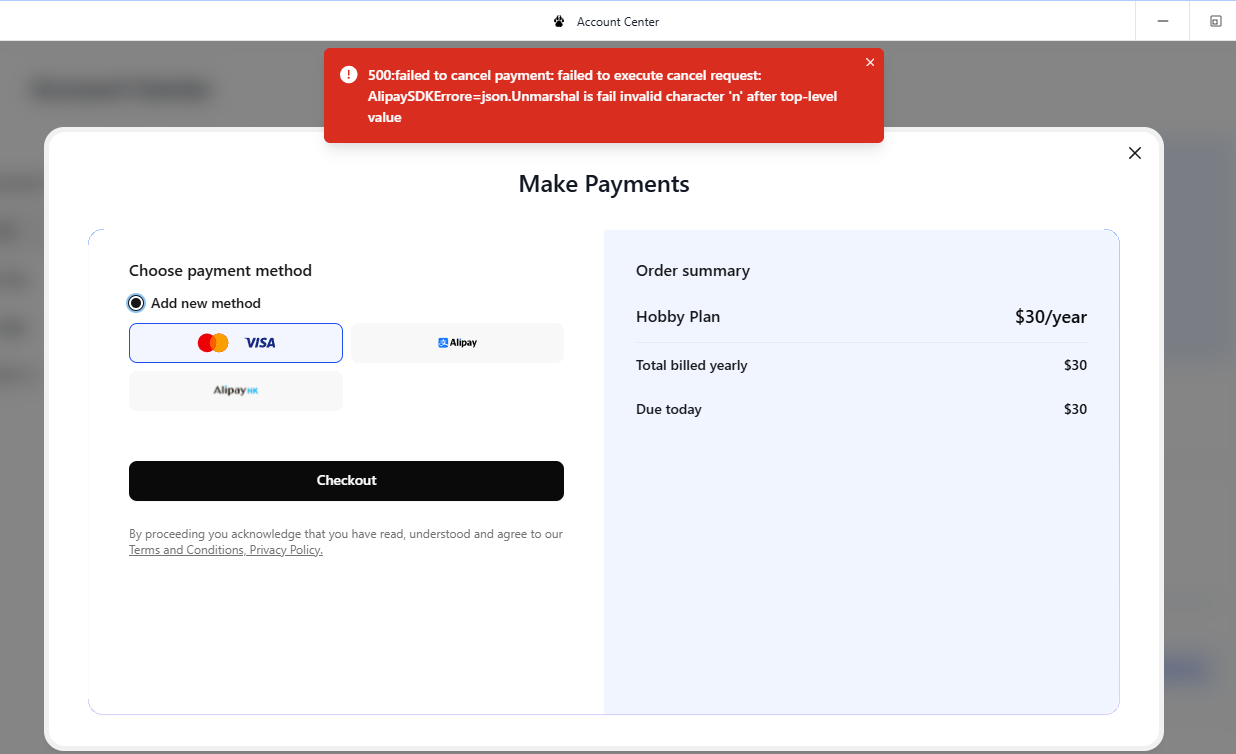The width and height of the screenshot is (1236, 754).
Task: Dismiss the red error notification
Action: pos(869,62)
